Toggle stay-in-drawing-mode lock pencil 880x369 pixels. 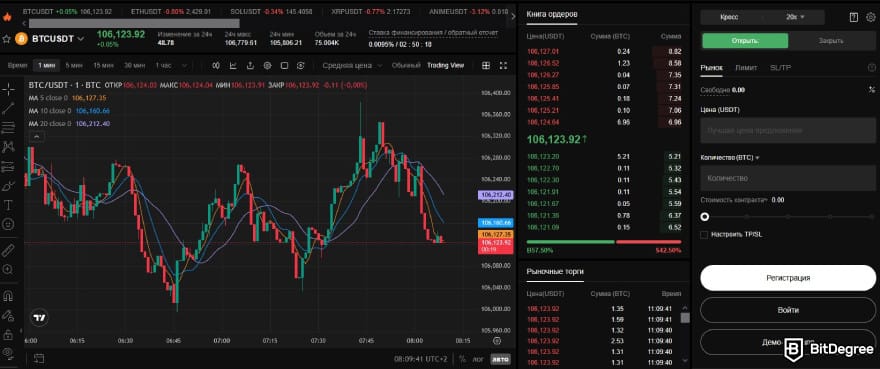pos(8,315)
